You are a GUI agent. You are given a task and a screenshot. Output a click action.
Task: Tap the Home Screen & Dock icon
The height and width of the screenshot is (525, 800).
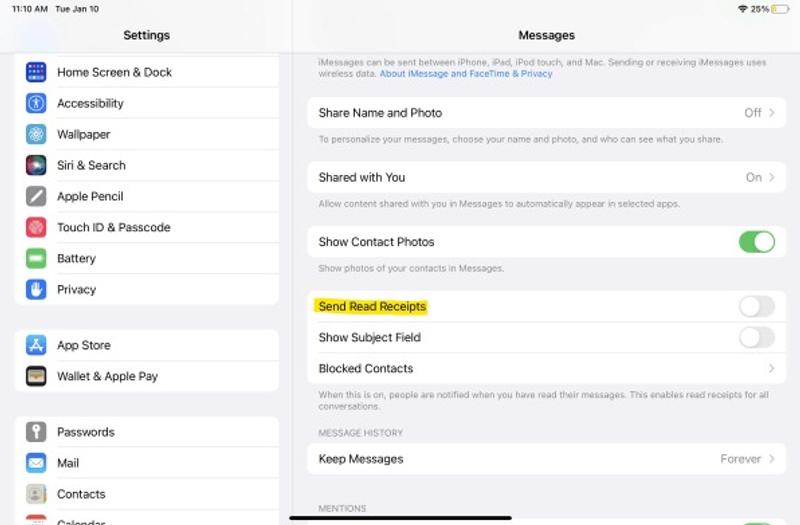click(36, 72)
